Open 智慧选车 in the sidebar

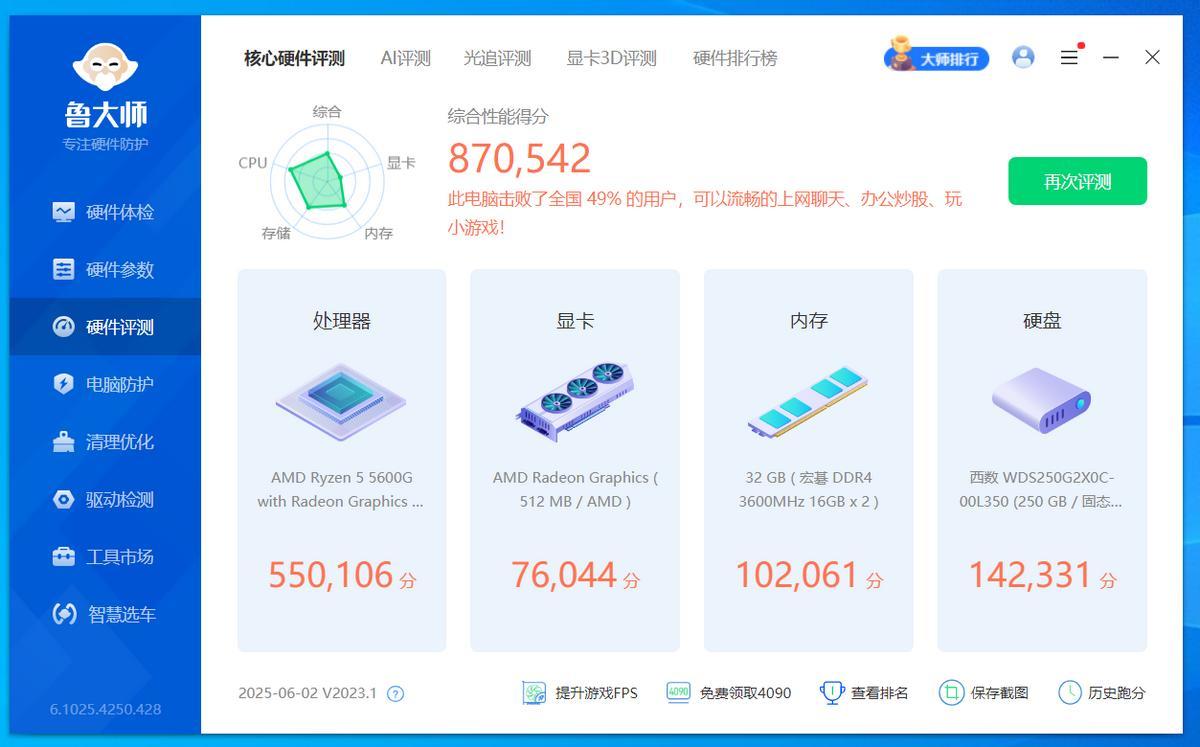105,614
